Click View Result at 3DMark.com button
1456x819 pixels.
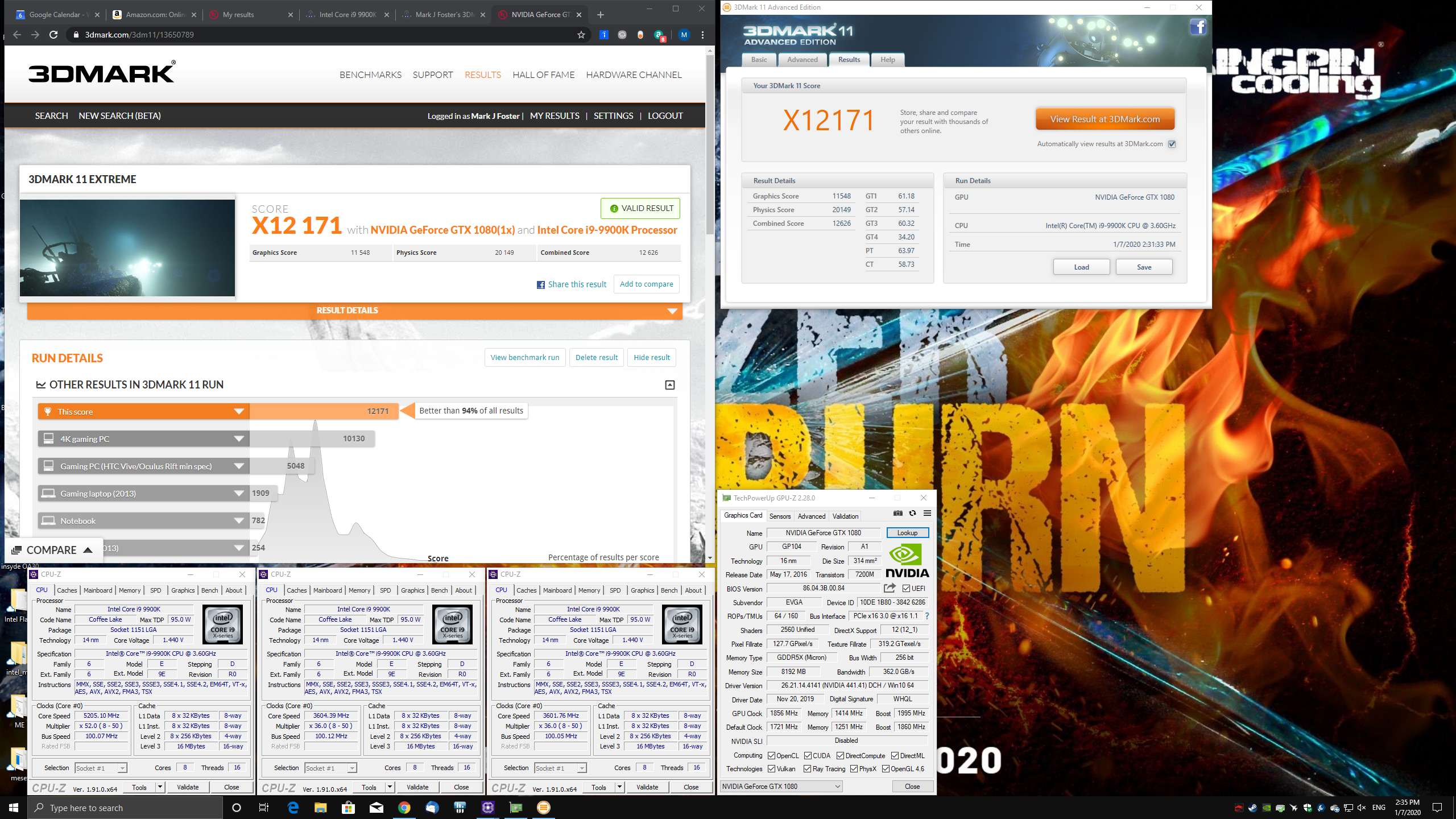point(1105,119)
